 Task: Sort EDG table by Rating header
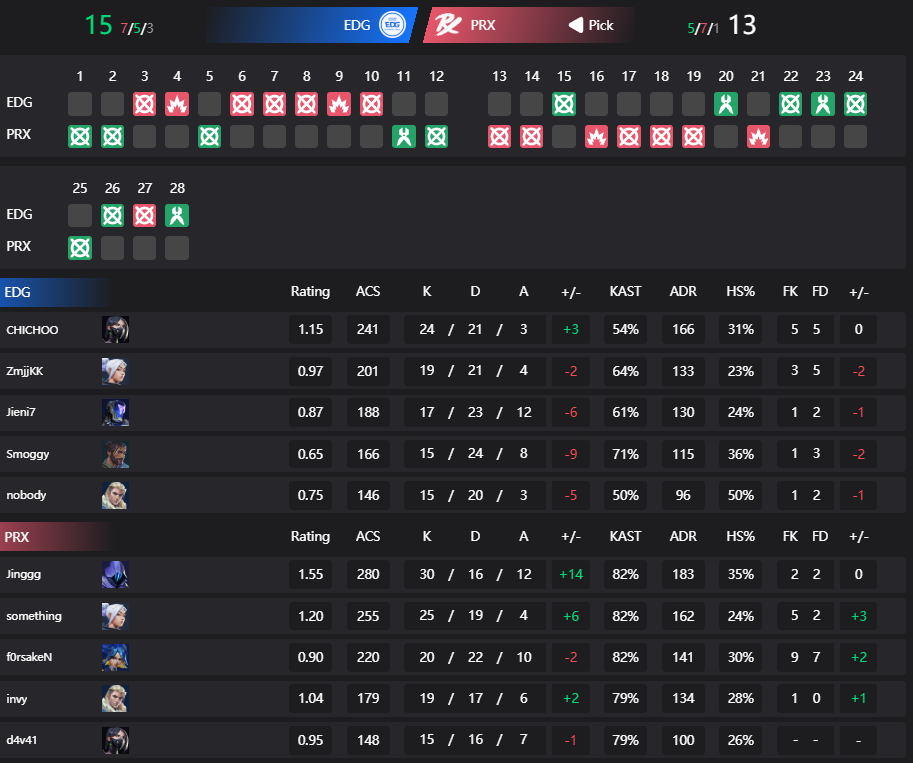pos(310,292)
